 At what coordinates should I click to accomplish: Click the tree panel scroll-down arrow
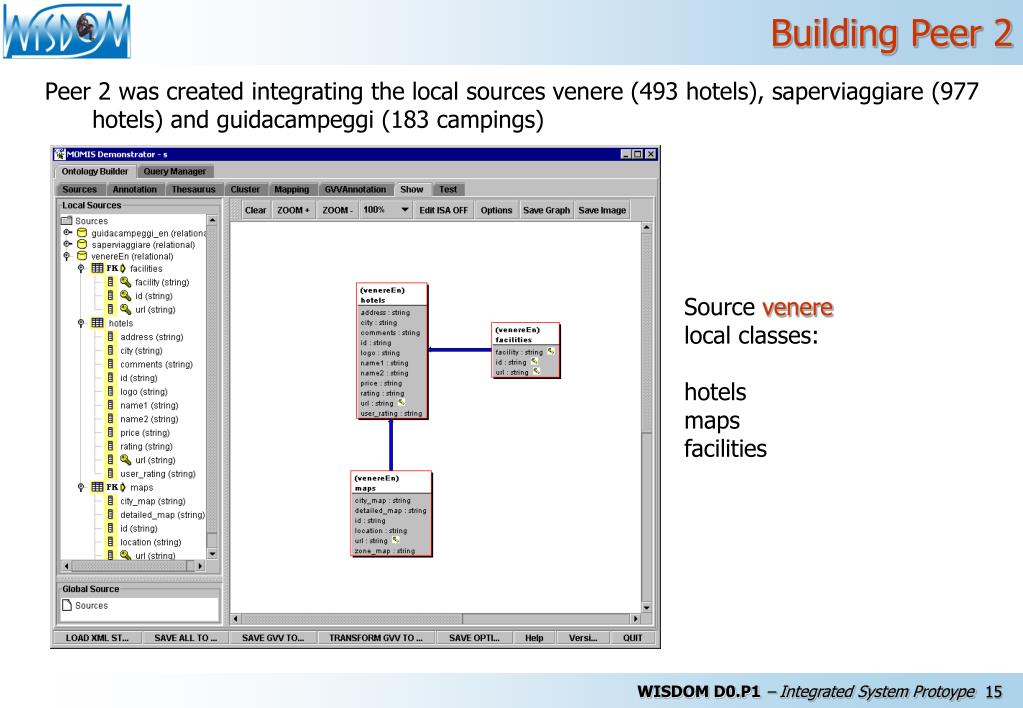(x=212, y=553)
